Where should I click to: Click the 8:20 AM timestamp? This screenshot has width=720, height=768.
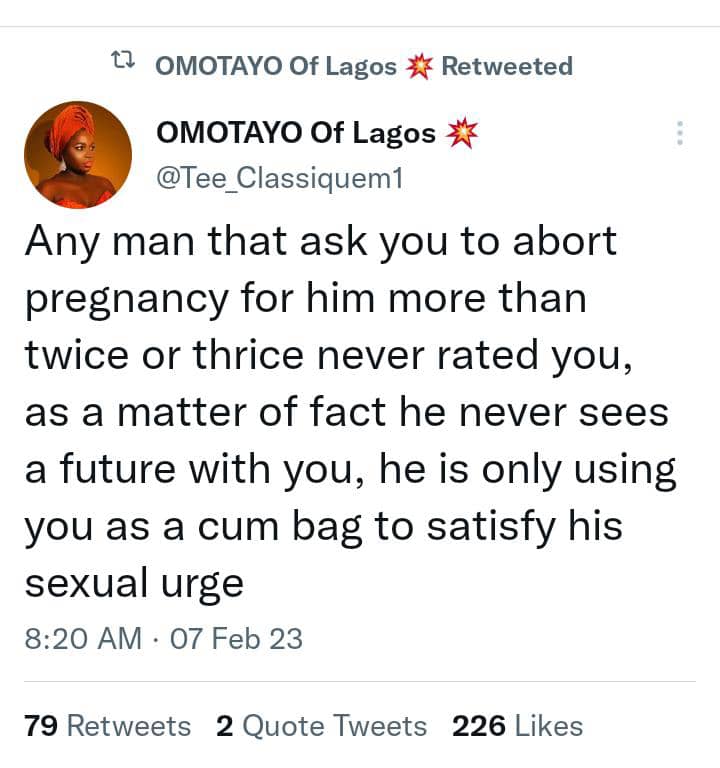click(83, 639)
